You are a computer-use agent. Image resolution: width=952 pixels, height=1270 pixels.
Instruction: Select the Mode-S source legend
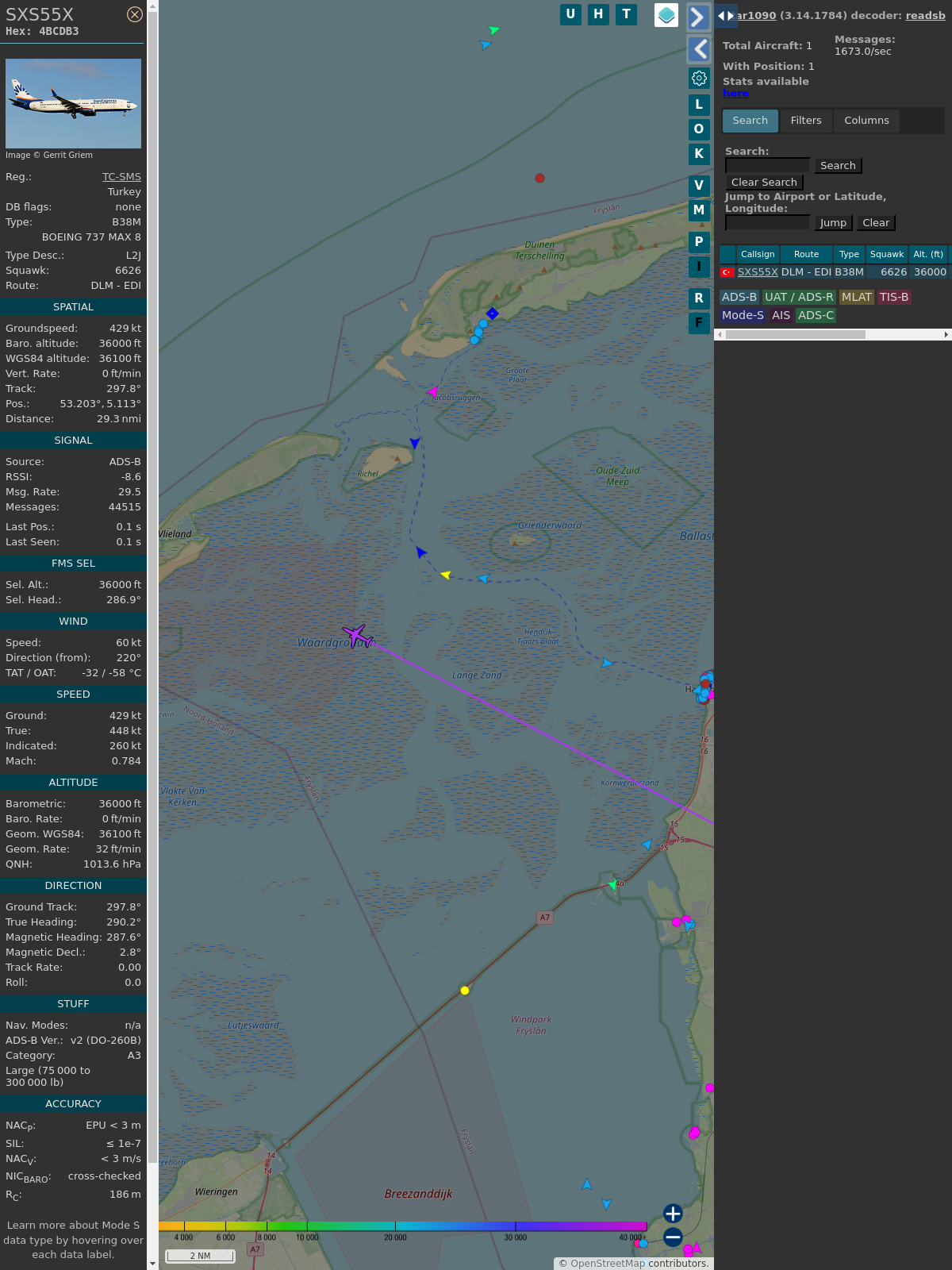[x=743, y=315]
